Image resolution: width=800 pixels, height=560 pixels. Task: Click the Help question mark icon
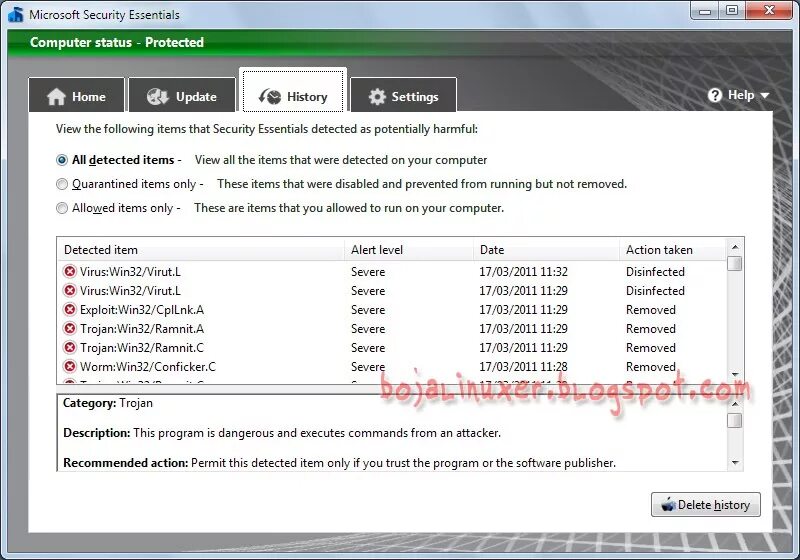pyautogui.click(x=715, y=95)
